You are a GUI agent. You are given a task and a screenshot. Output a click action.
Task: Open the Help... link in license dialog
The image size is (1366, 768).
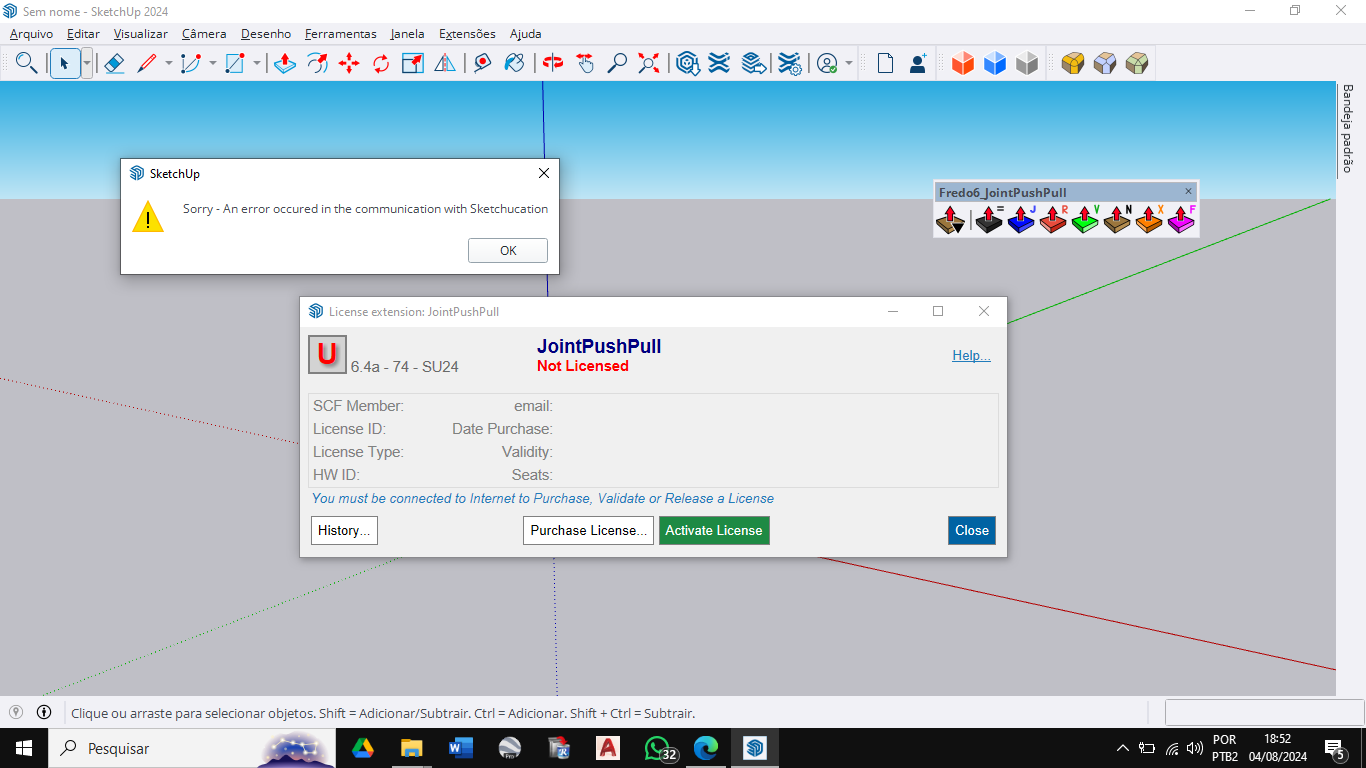[x=971, y=355]
